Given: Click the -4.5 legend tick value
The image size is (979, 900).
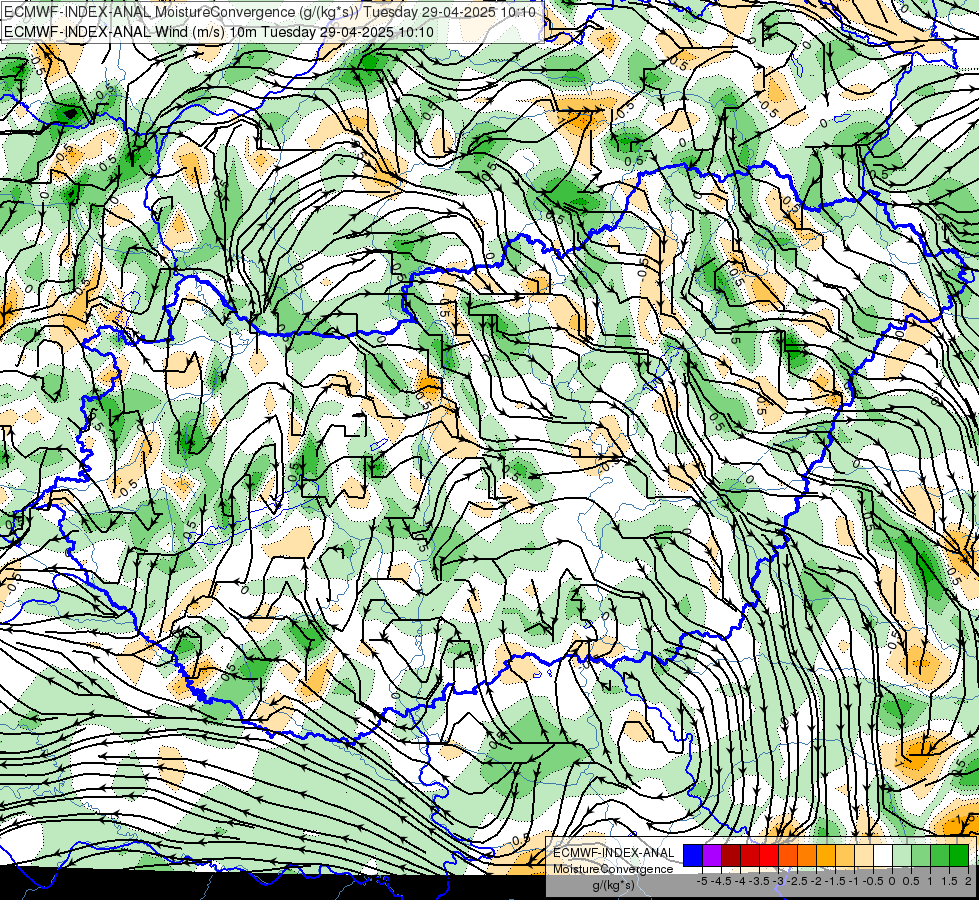Looking at the screenshot, I should pos(721,881).
